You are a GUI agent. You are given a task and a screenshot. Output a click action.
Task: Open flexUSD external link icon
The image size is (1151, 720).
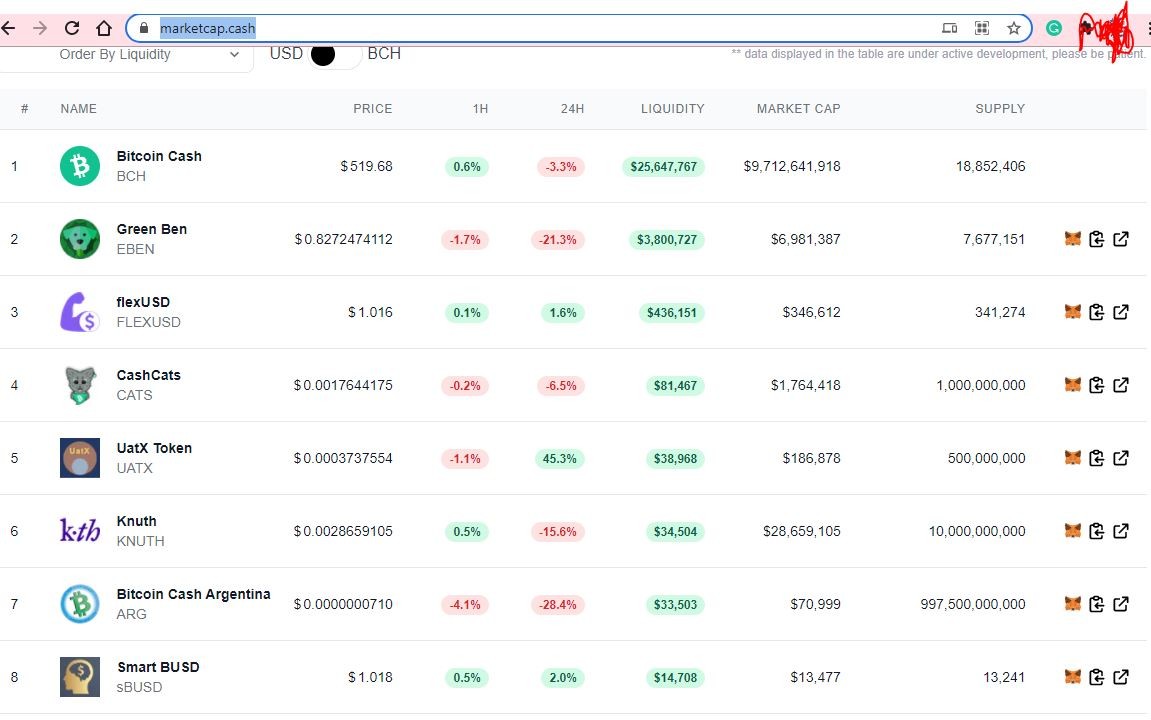click(1121, 312)
